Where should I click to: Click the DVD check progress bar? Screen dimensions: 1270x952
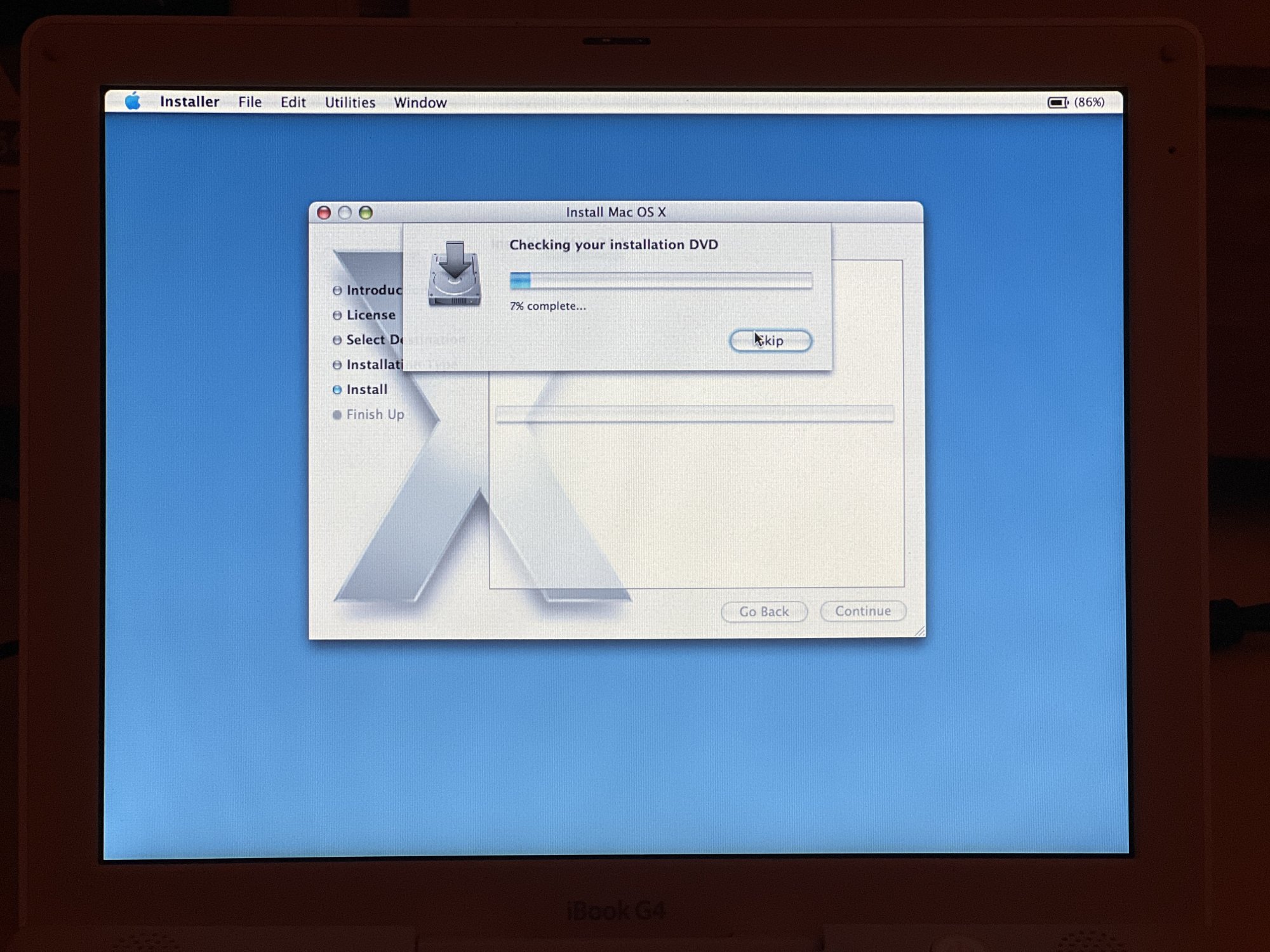pos(661,280)
